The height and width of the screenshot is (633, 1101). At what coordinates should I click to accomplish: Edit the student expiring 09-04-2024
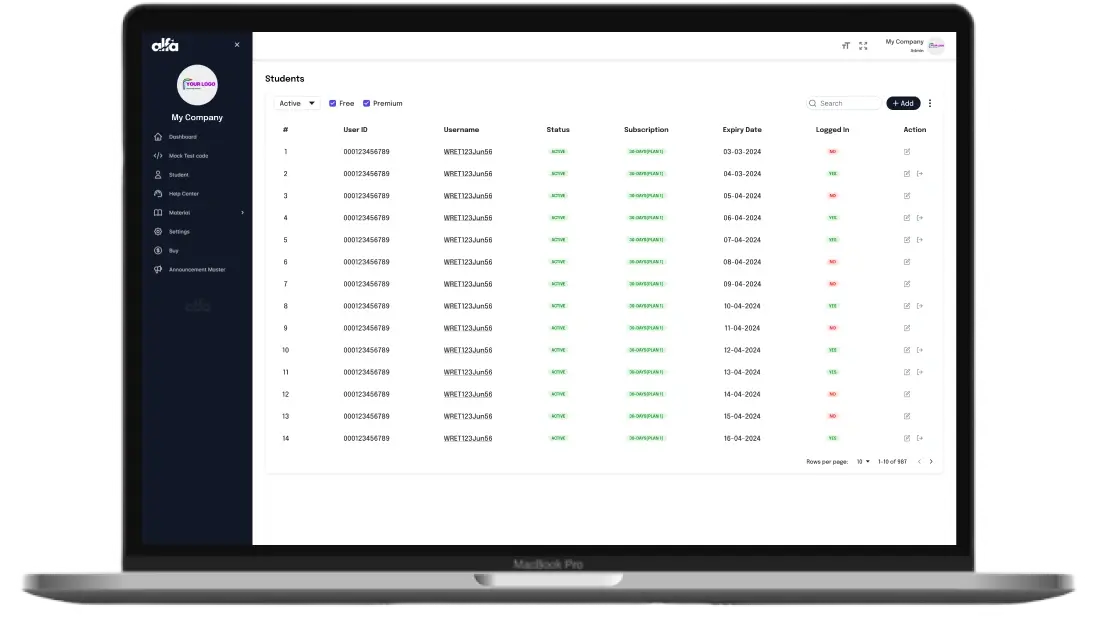[x=906, y=284]
